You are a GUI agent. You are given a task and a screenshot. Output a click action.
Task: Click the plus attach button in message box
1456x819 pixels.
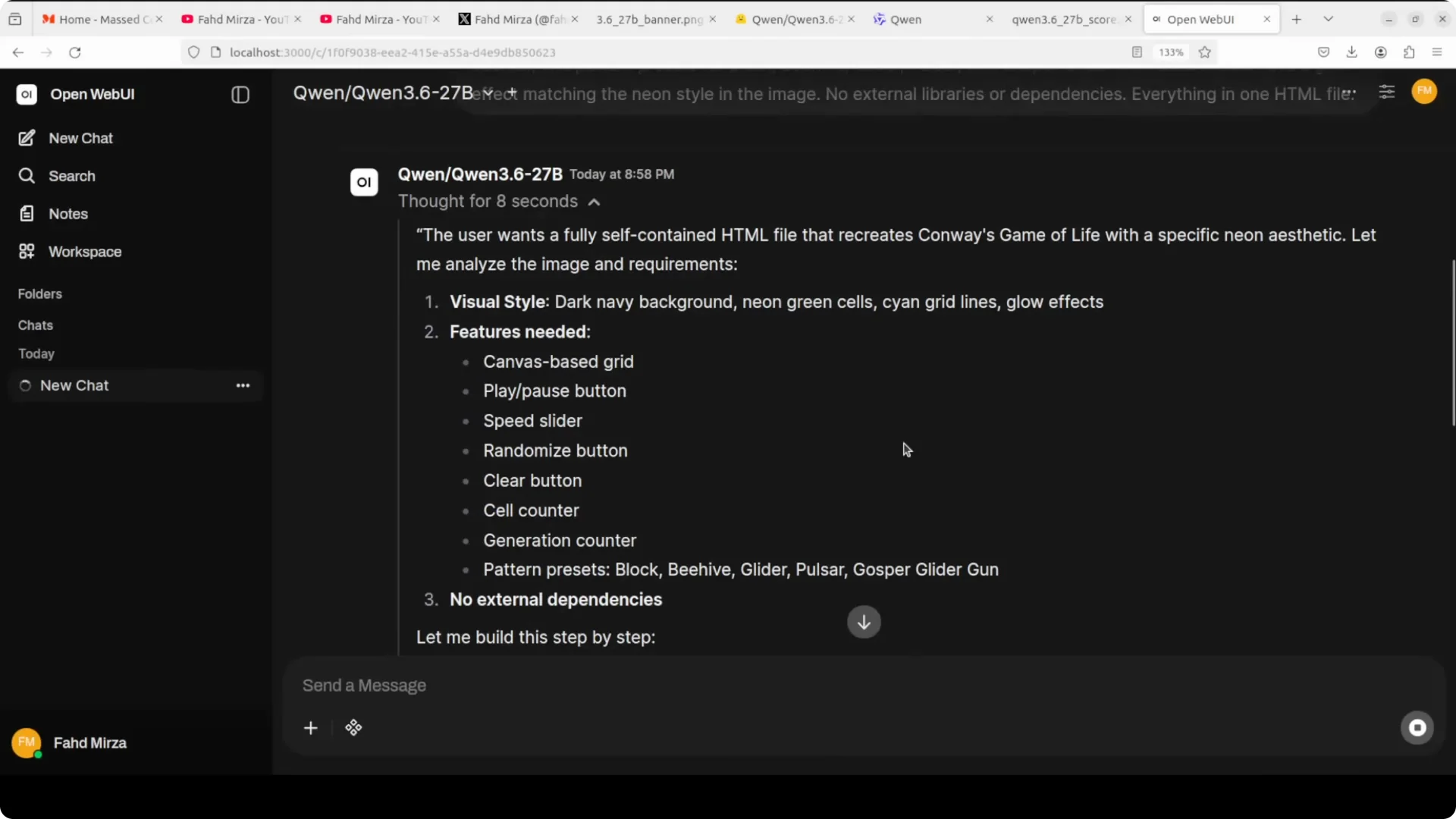311,728
